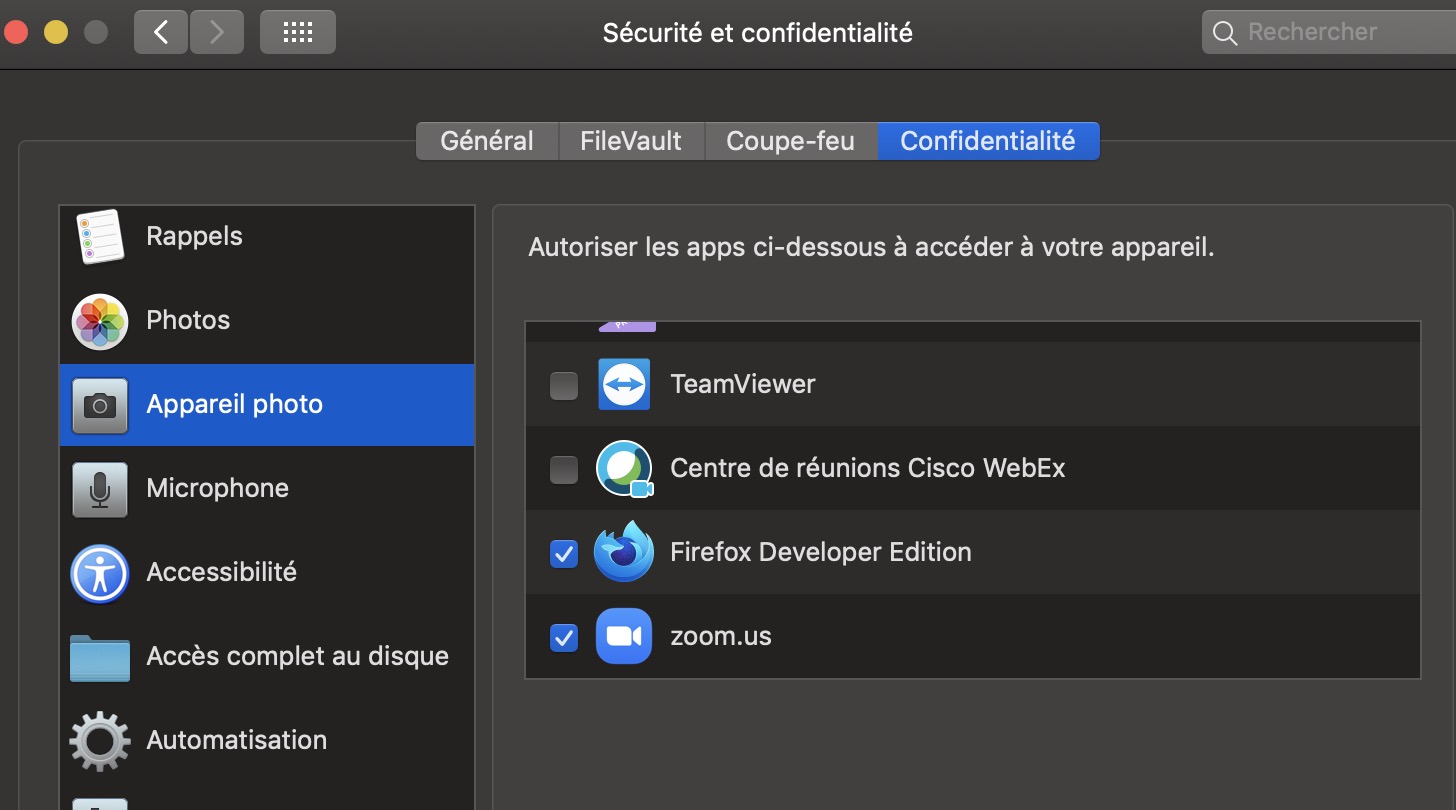Click the forward arrow button
The height and width of the screenshot is (810, 1456).
click(215, 32)
